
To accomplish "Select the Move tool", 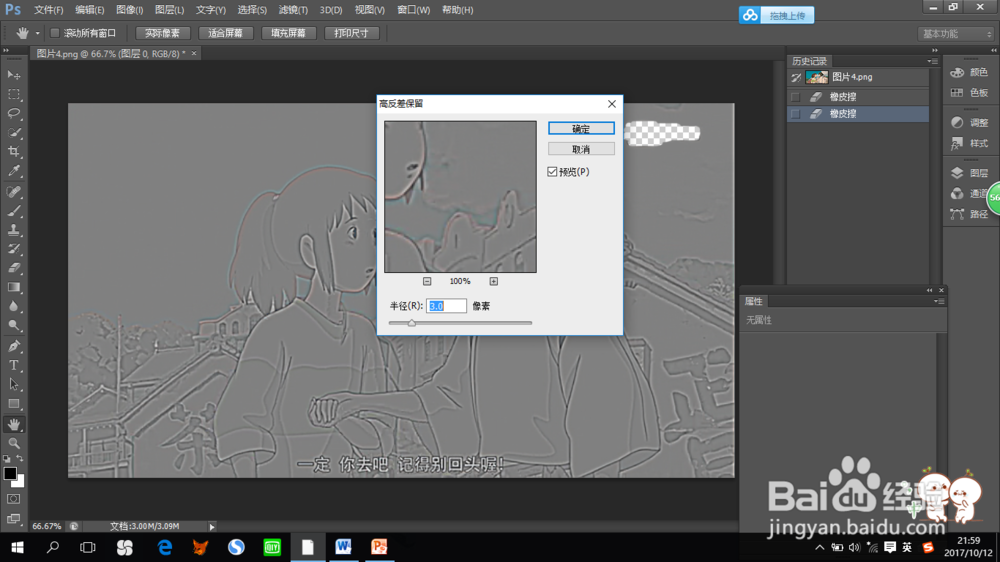I will click(14, 75).
